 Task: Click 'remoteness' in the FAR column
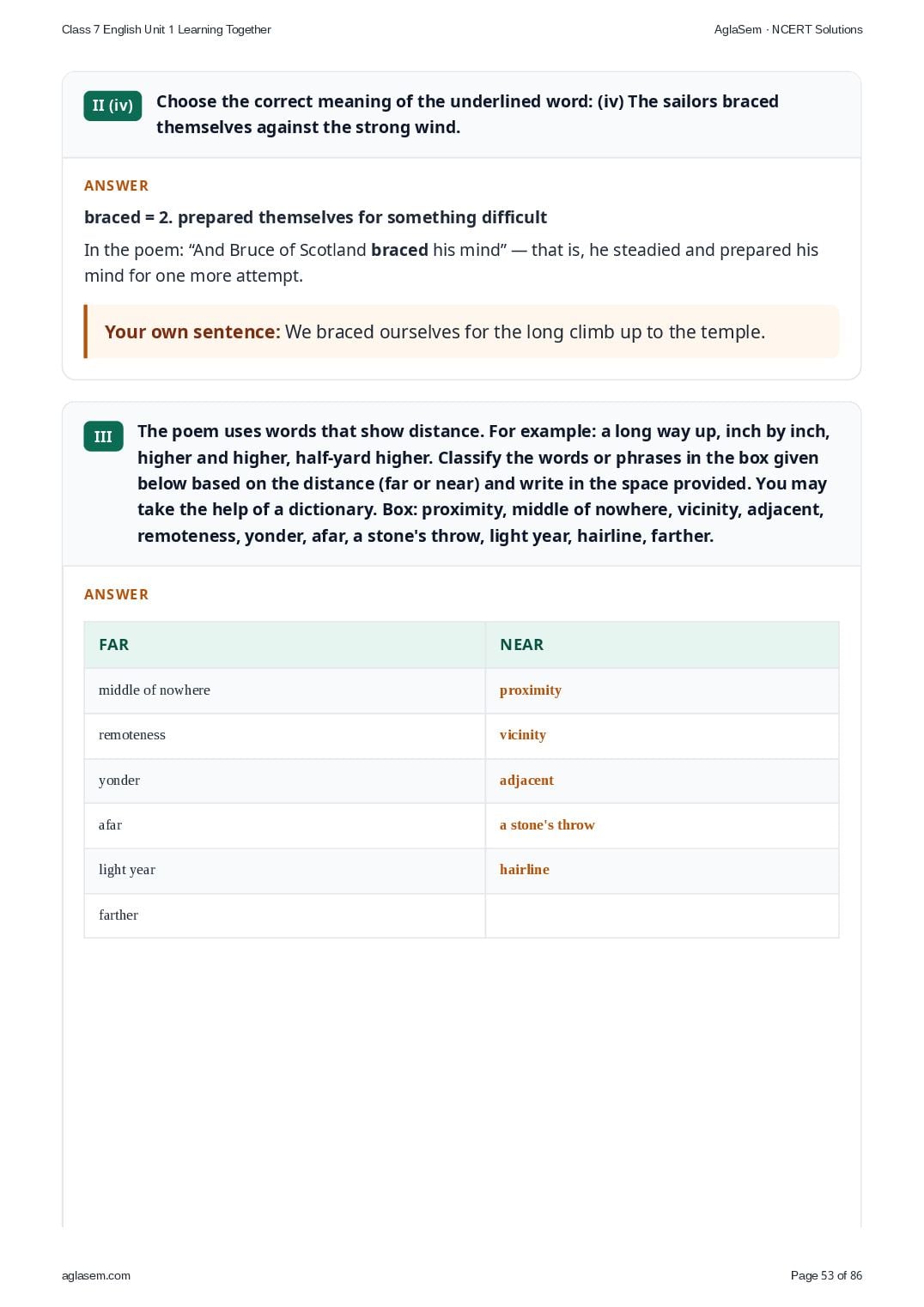pos(132,735)
